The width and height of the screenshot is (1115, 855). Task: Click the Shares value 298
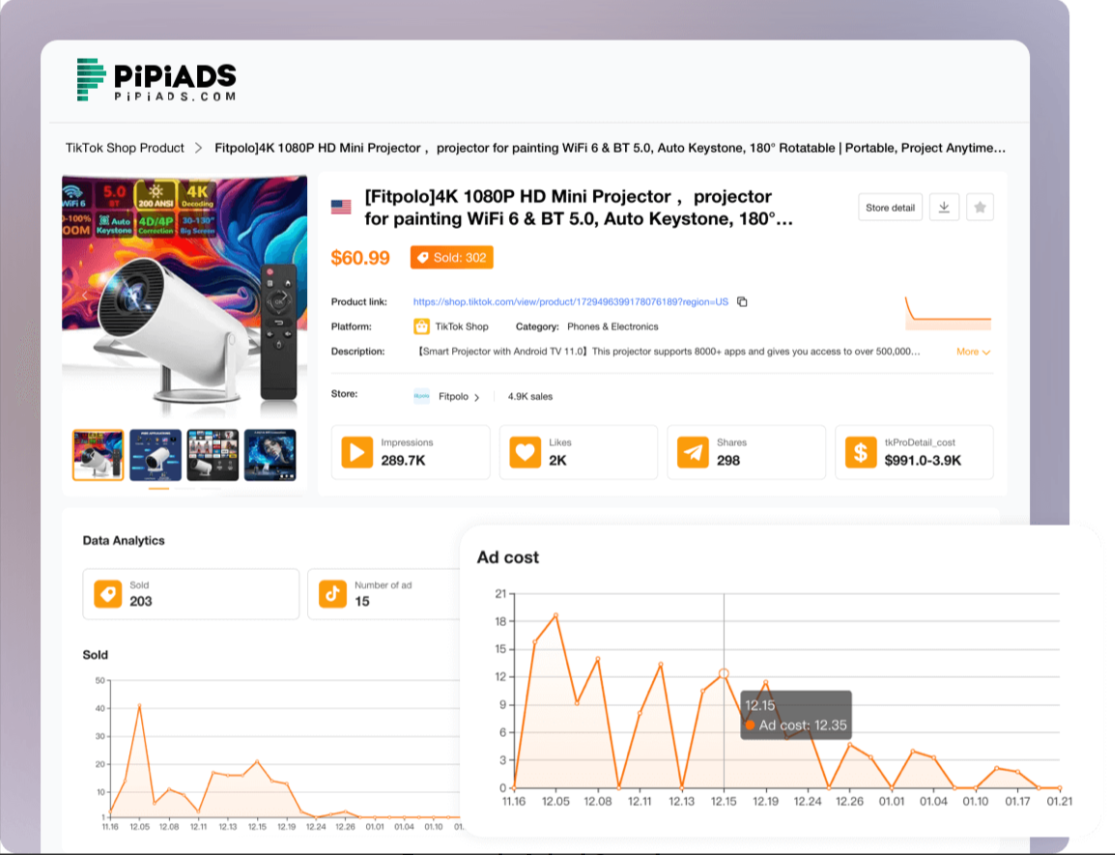pos(728,461)
